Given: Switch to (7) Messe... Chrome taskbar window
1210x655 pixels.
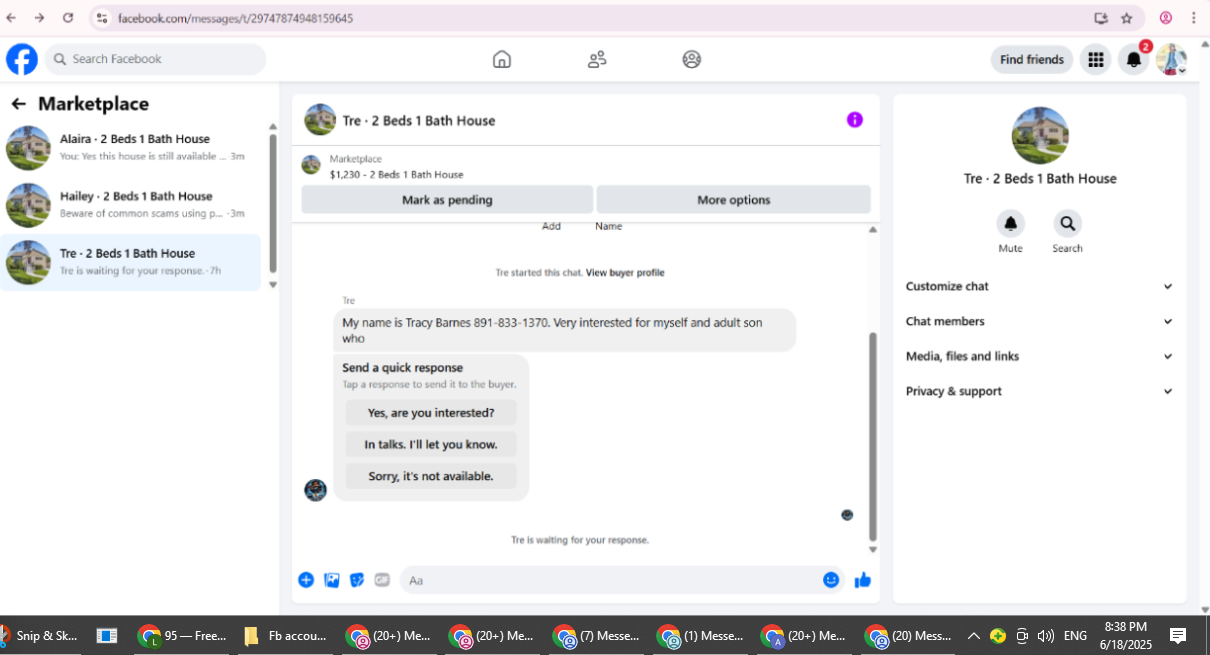Looking at the screenshot, I should click(x=597, y=635).
